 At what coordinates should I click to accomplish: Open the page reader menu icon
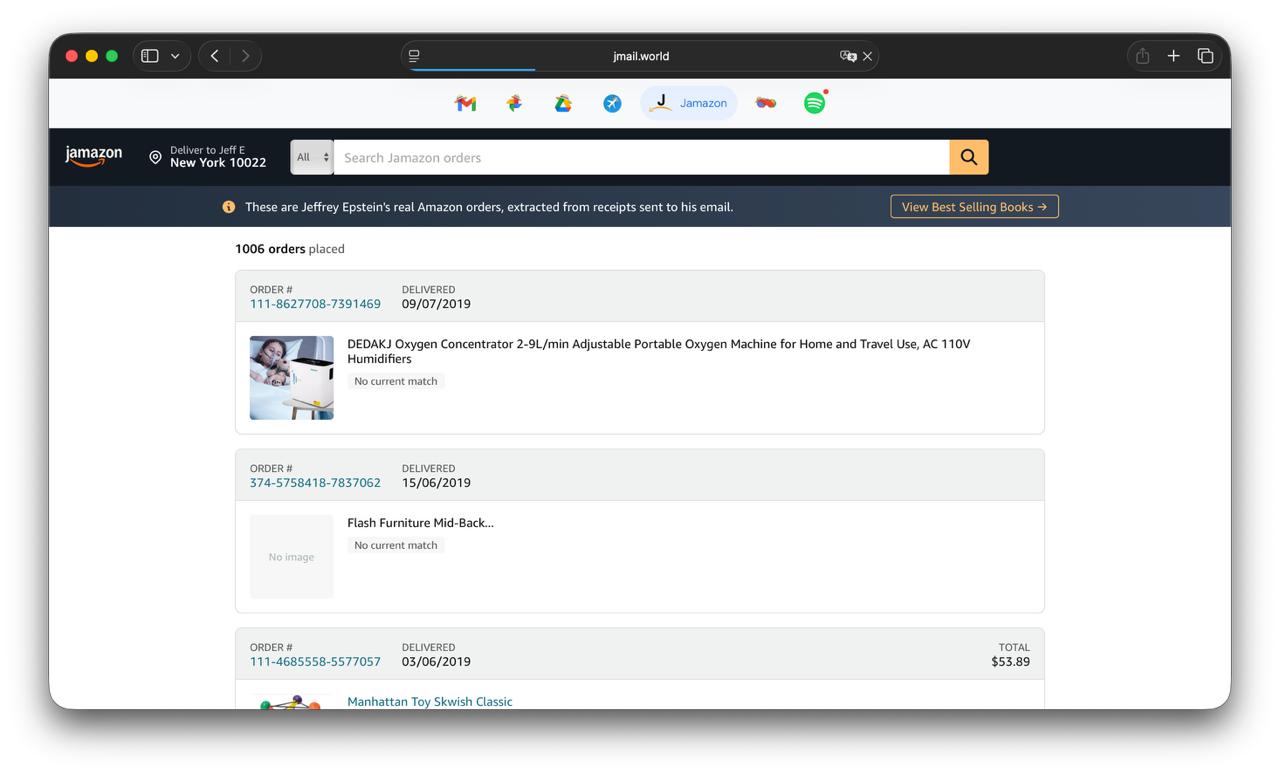[x=414, y=56]
